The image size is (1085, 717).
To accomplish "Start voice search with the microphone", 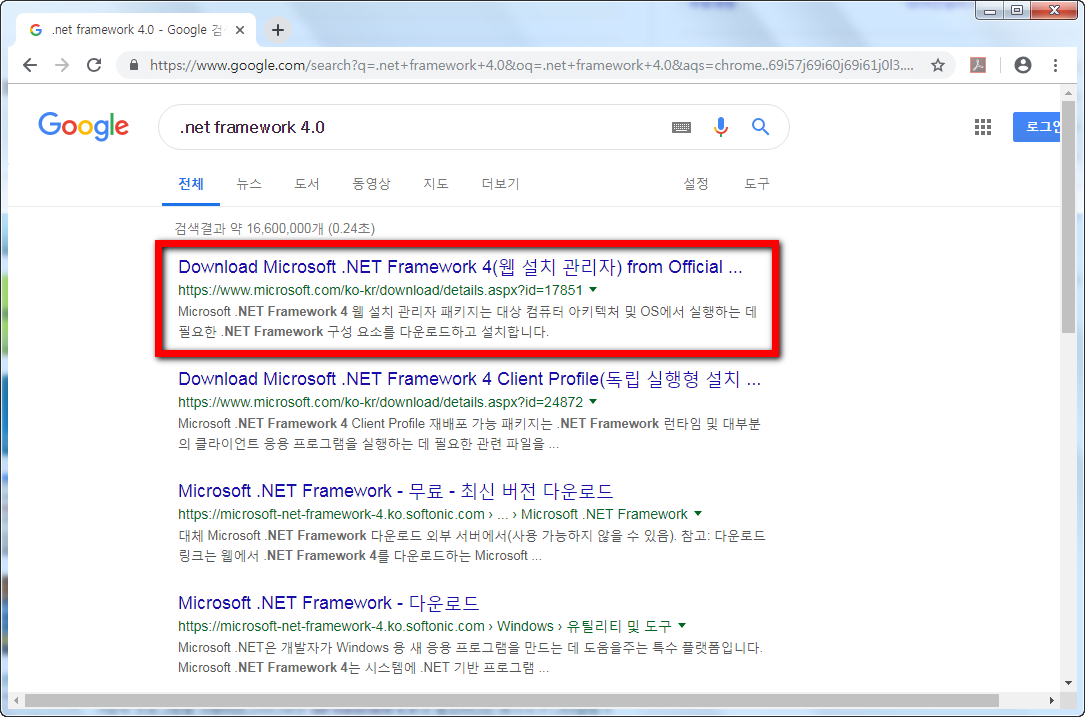I will 720,127.
